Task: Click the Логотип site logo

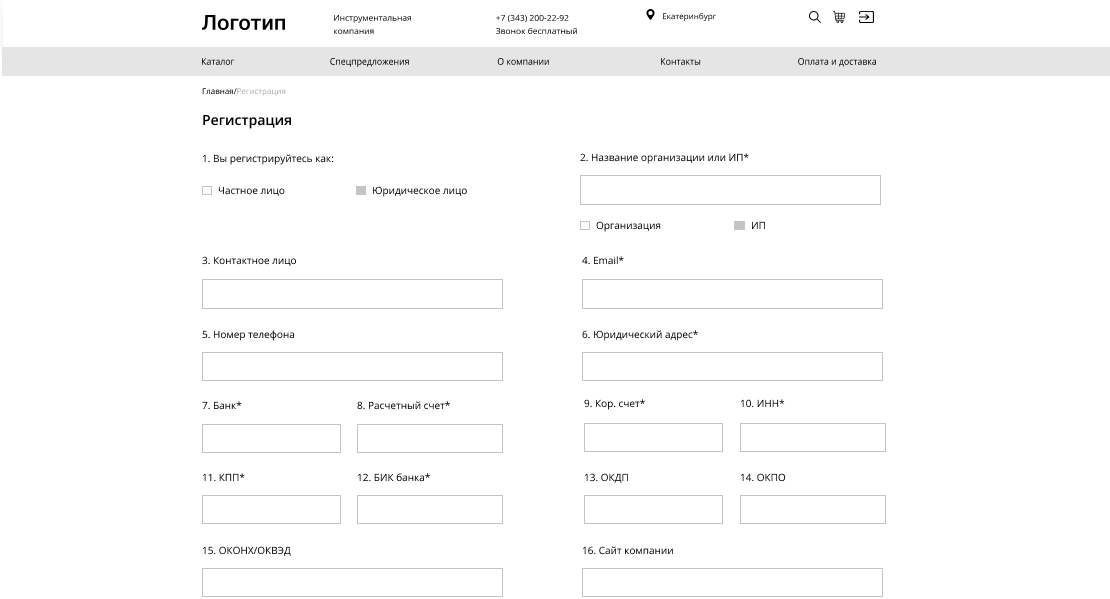Action: (243, 23)
